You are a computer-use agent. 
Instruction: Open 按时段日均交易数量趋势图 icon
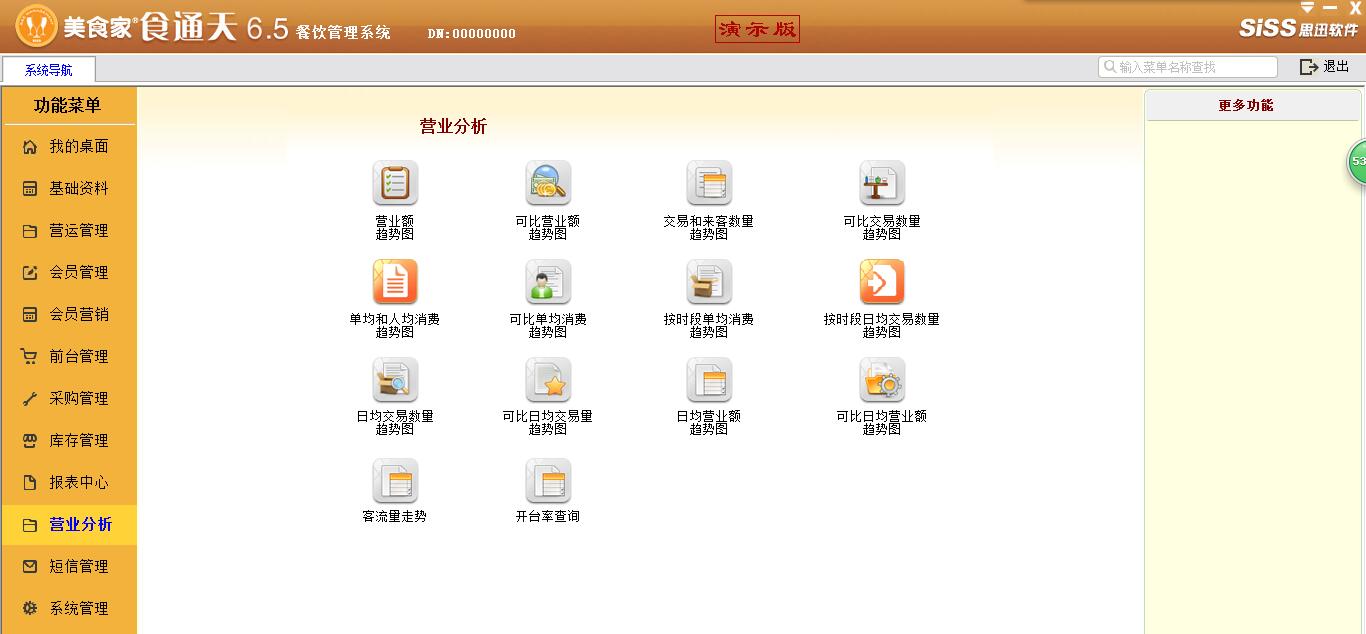[882, 282]
